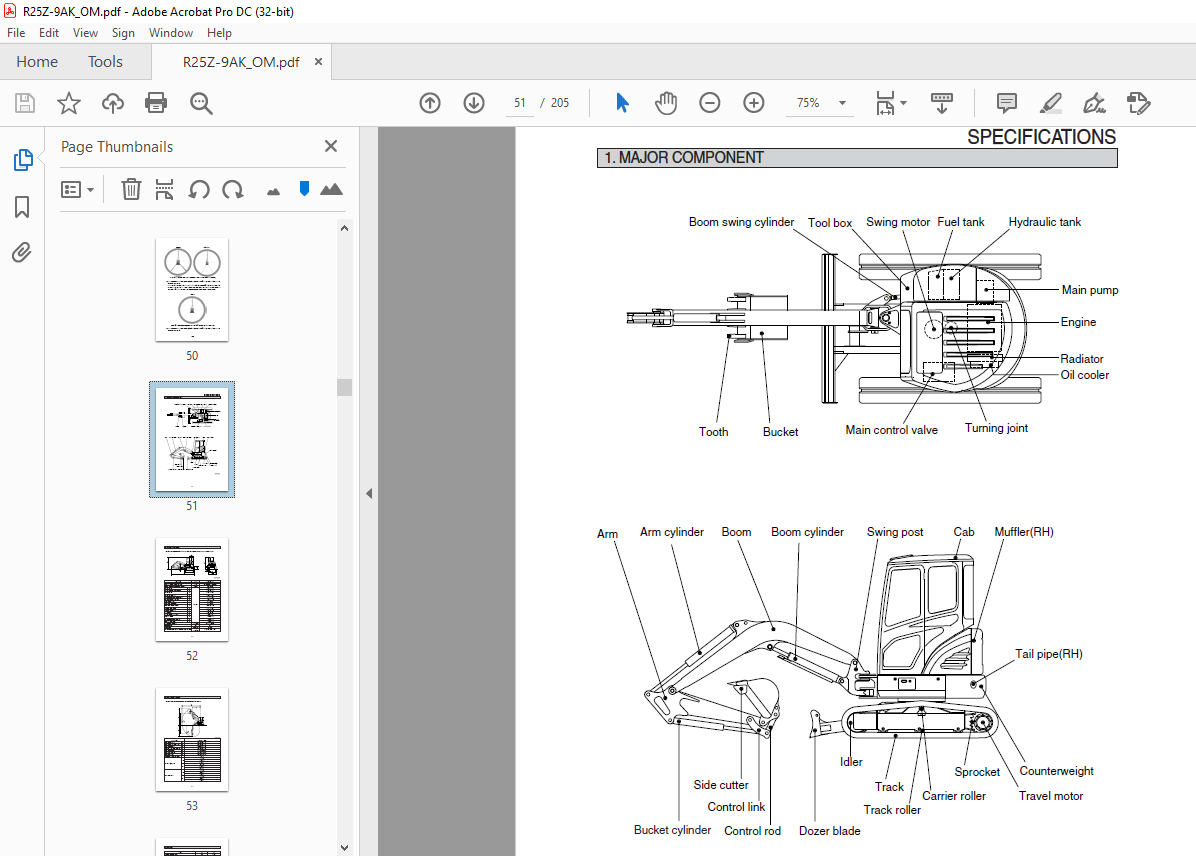The height and width of the screenshot is (856, 1196).
Task: Switch to the Tools tab
Action: (105, 62)
